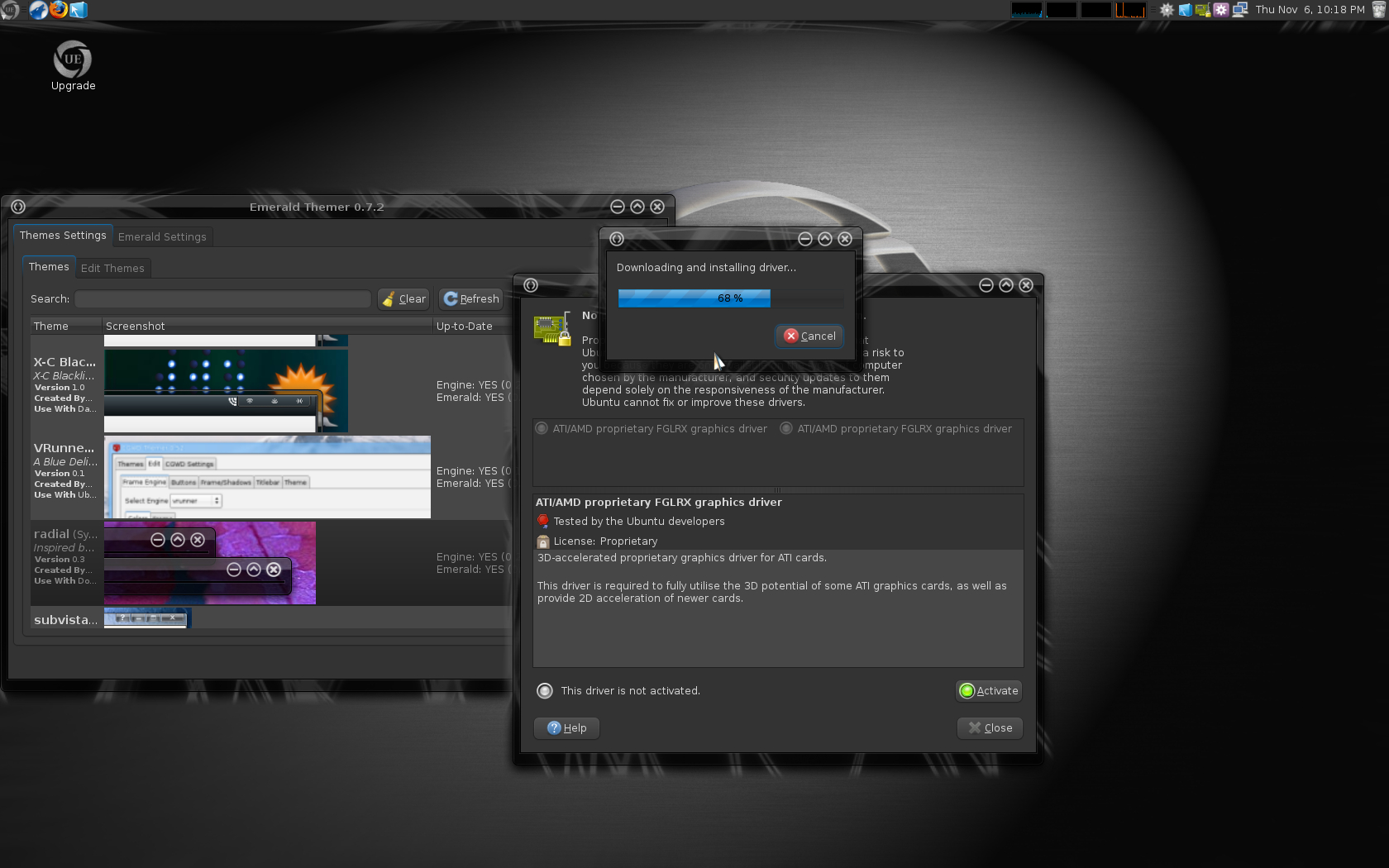1389x868 pixels.
Task: Launch the blue wolf Songbird-style launcher icon
Action: (38, 10)
